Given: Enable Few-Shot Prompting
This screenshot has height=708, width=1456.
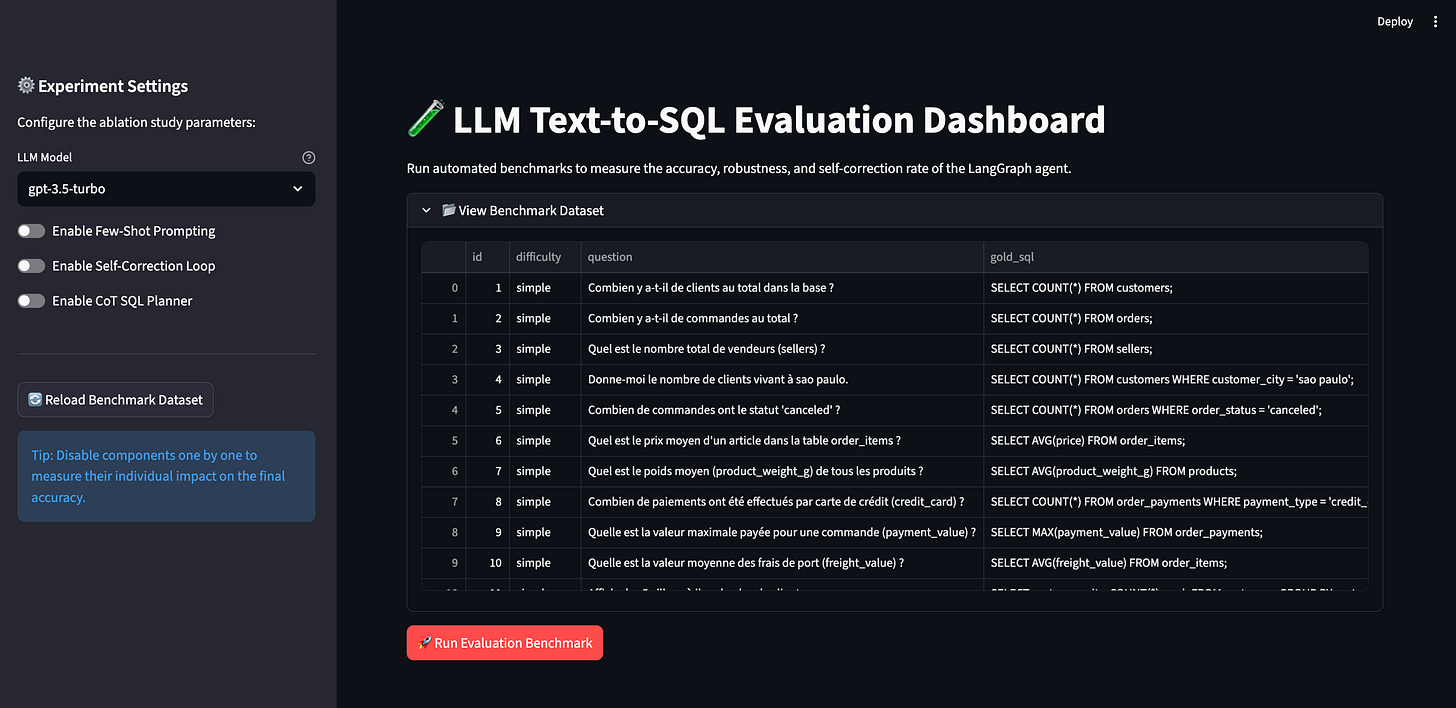Looking at the screenshot, I should click(31, 230).
